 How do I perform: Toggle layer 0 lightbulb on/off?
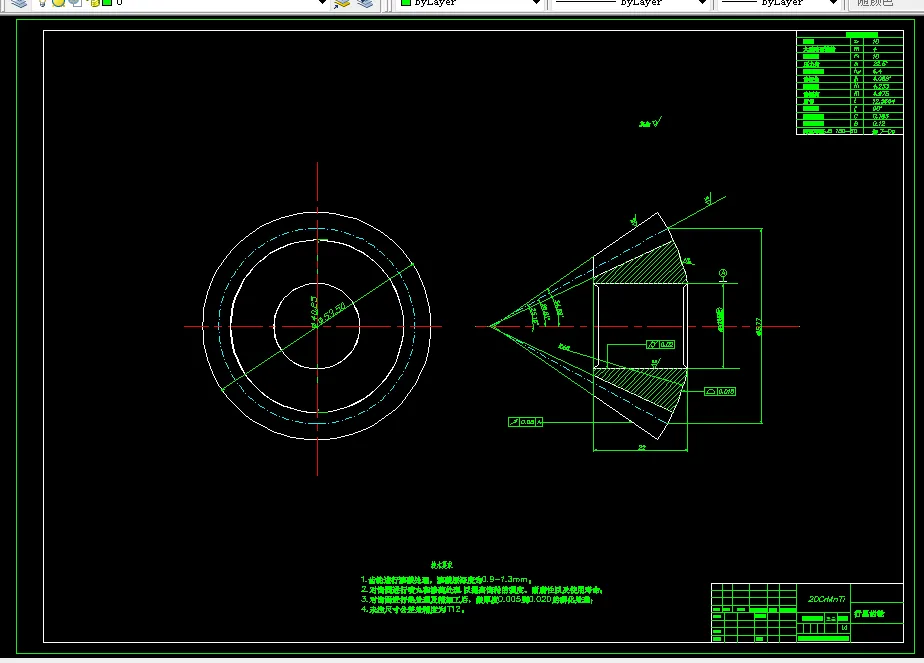[x=42, y=3]
